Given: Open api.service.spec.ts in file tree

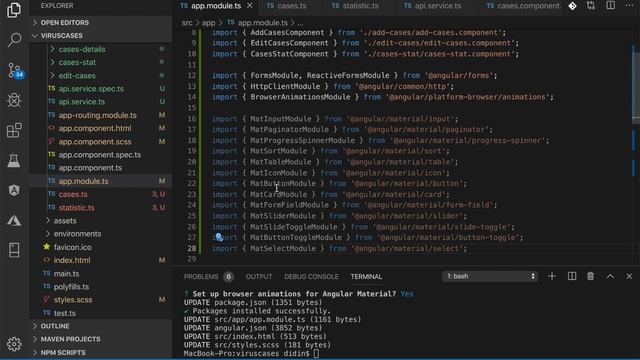Looking at the screenshot, I should point(91,89).
